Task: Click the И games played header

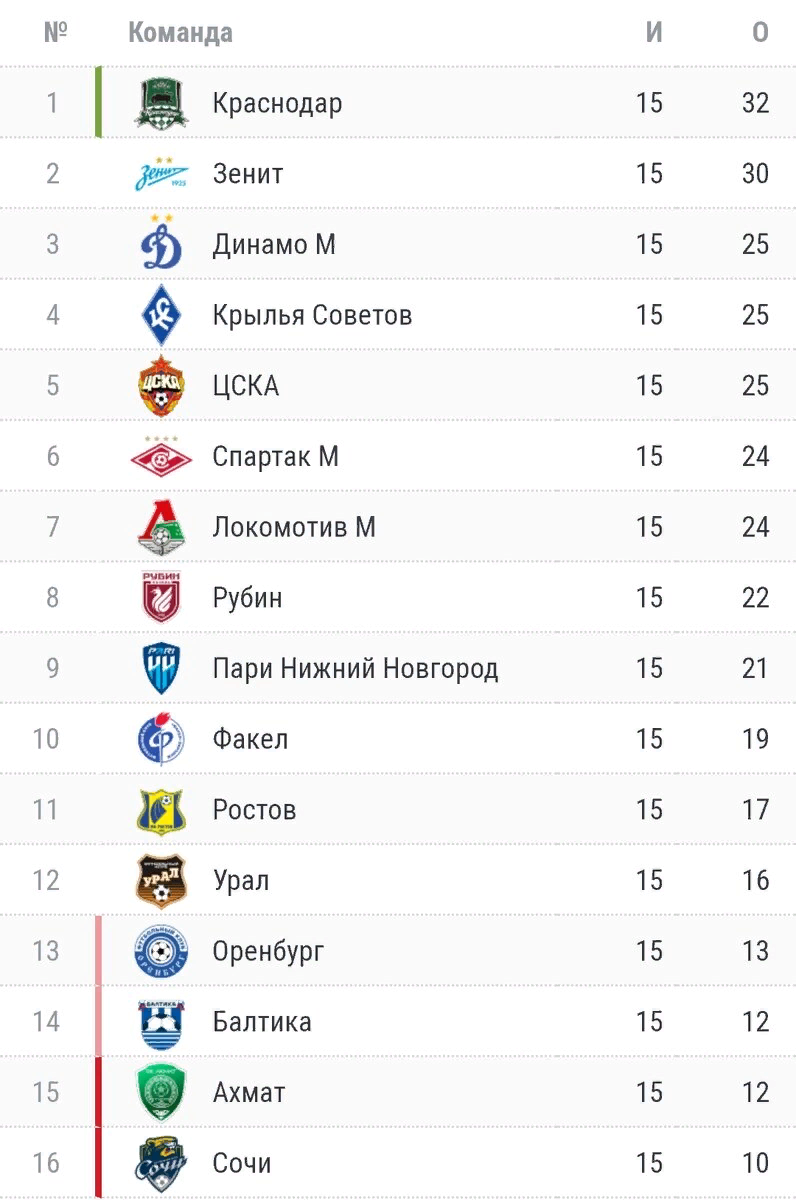Action: [653, 33]
